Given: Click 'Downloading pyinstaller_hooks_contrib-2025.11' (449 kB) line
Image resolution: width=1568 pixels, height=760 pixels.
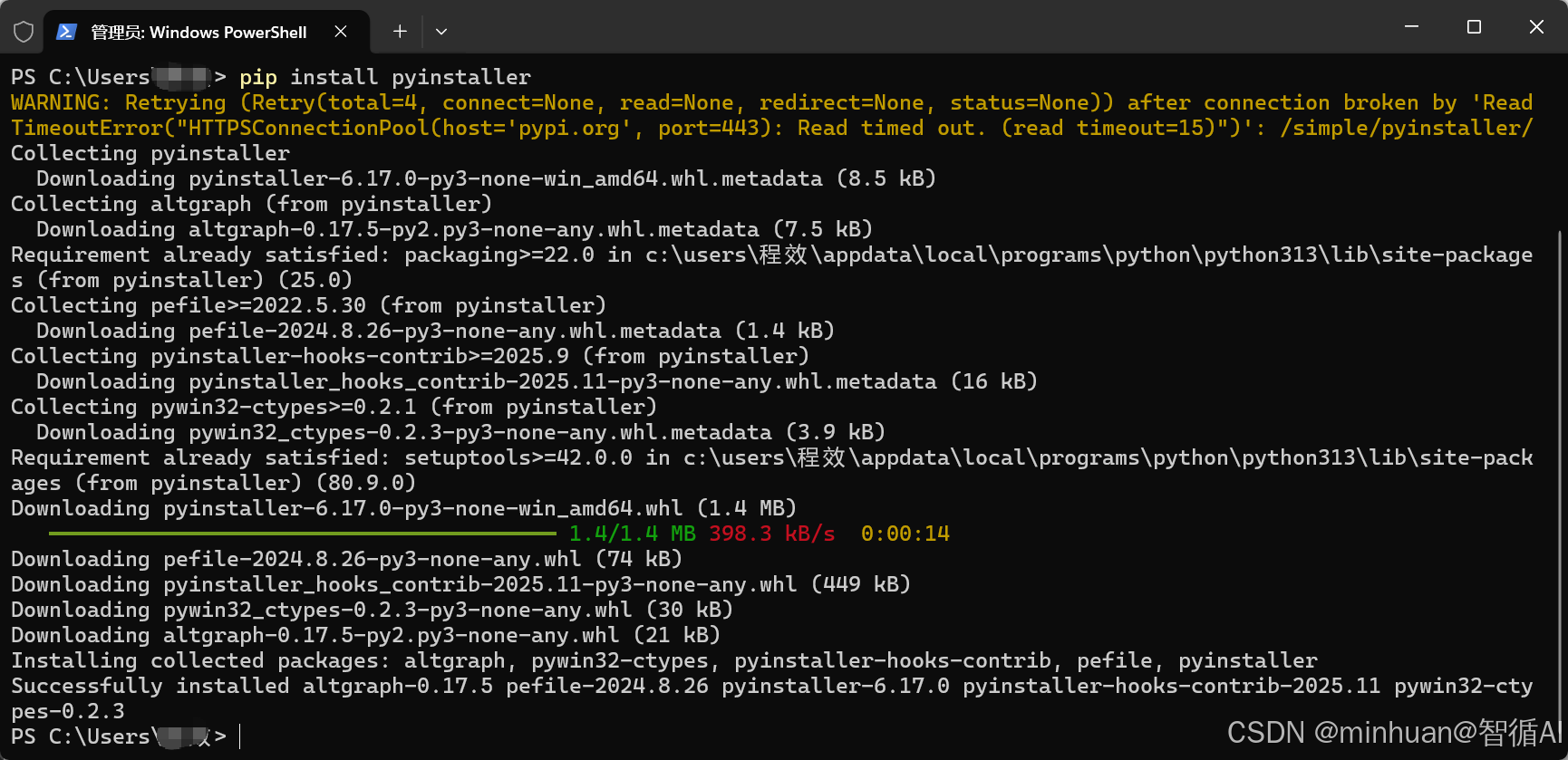Looking at the screenshot, I should point(460,584).
